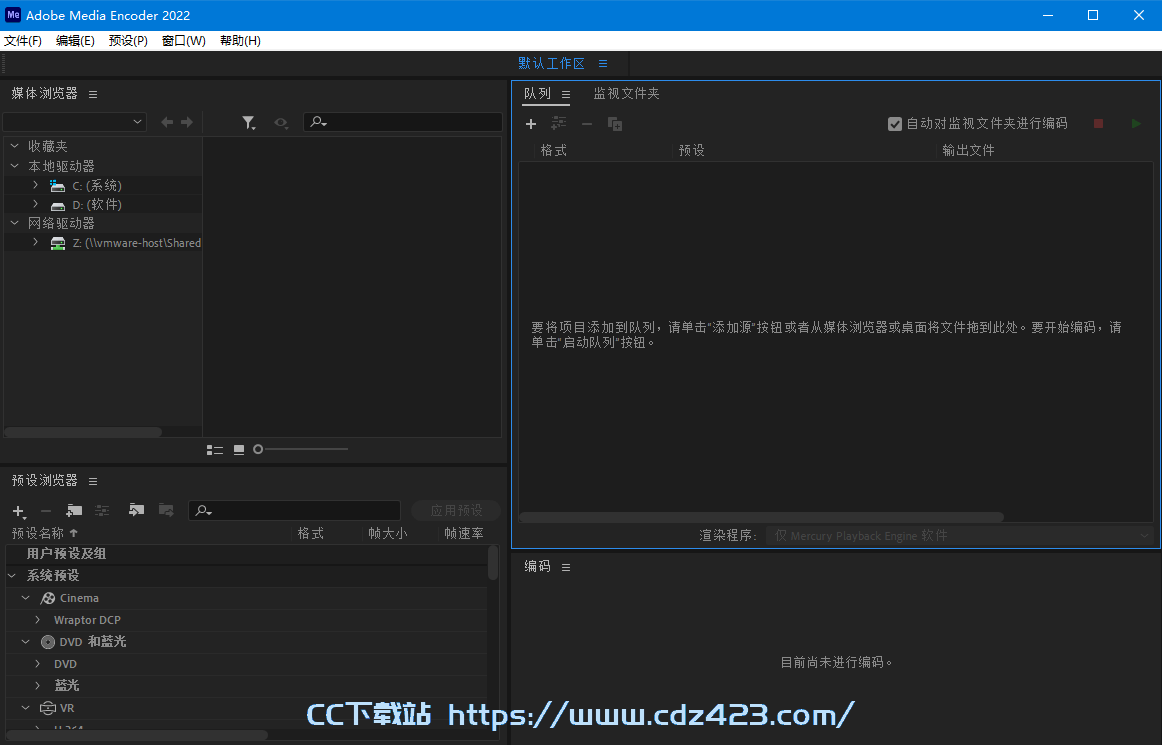
Task: Open the Encoding panel menu icon
Action: pos(565,567)
